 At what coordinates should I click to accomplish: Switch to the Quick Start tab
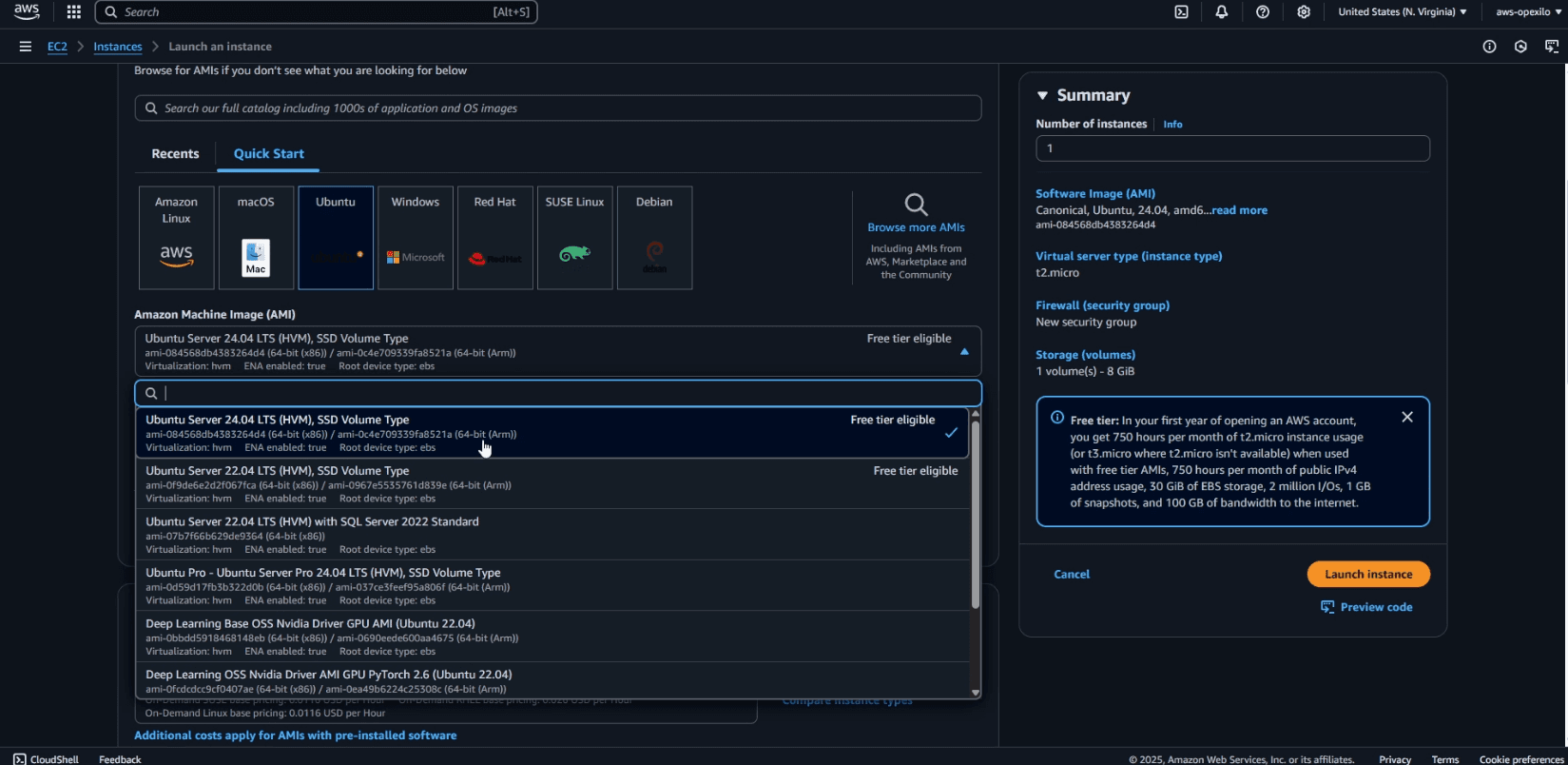(269, 154)
